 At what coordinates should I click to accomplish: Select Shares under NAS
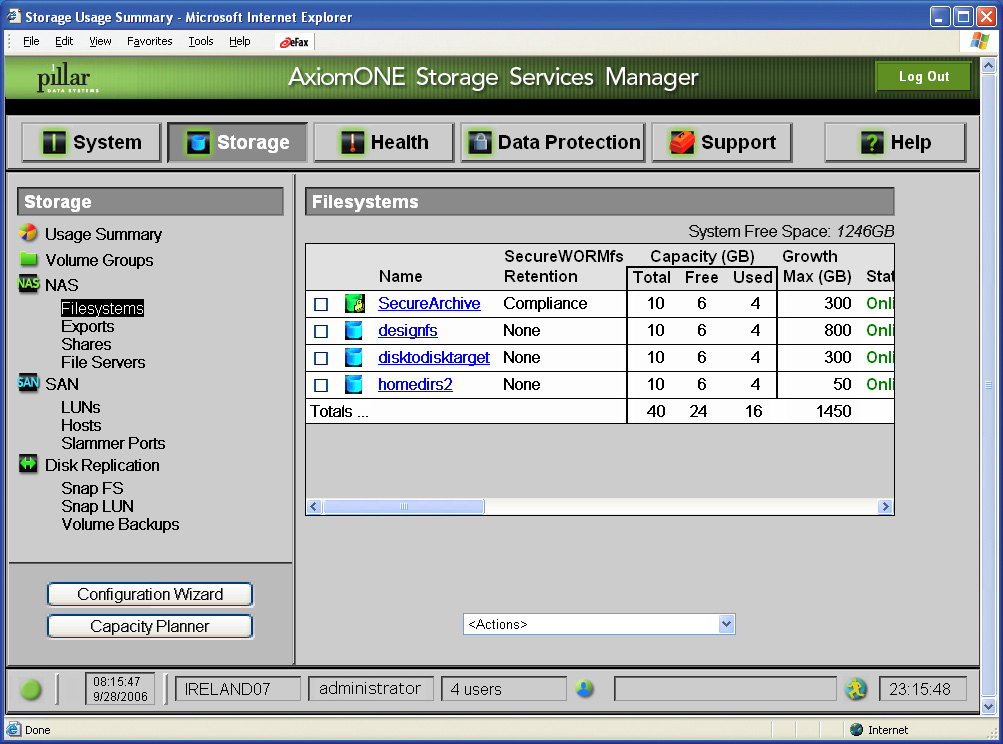[86, 344]
